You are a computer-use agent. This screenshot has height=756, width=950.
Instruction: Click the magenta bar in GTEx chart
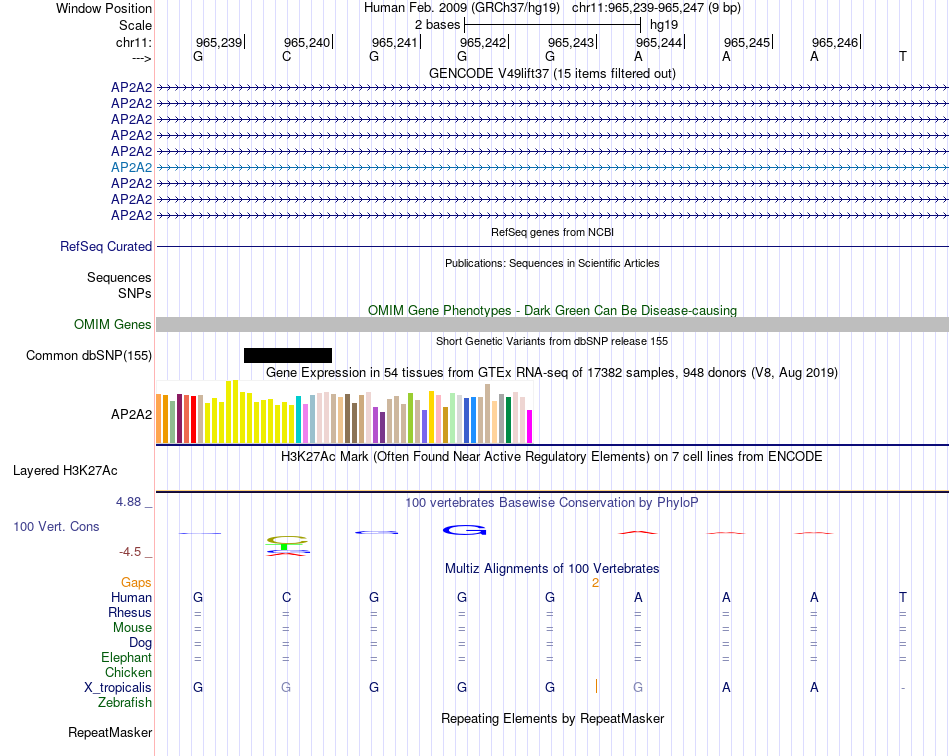tap(530, 426)
